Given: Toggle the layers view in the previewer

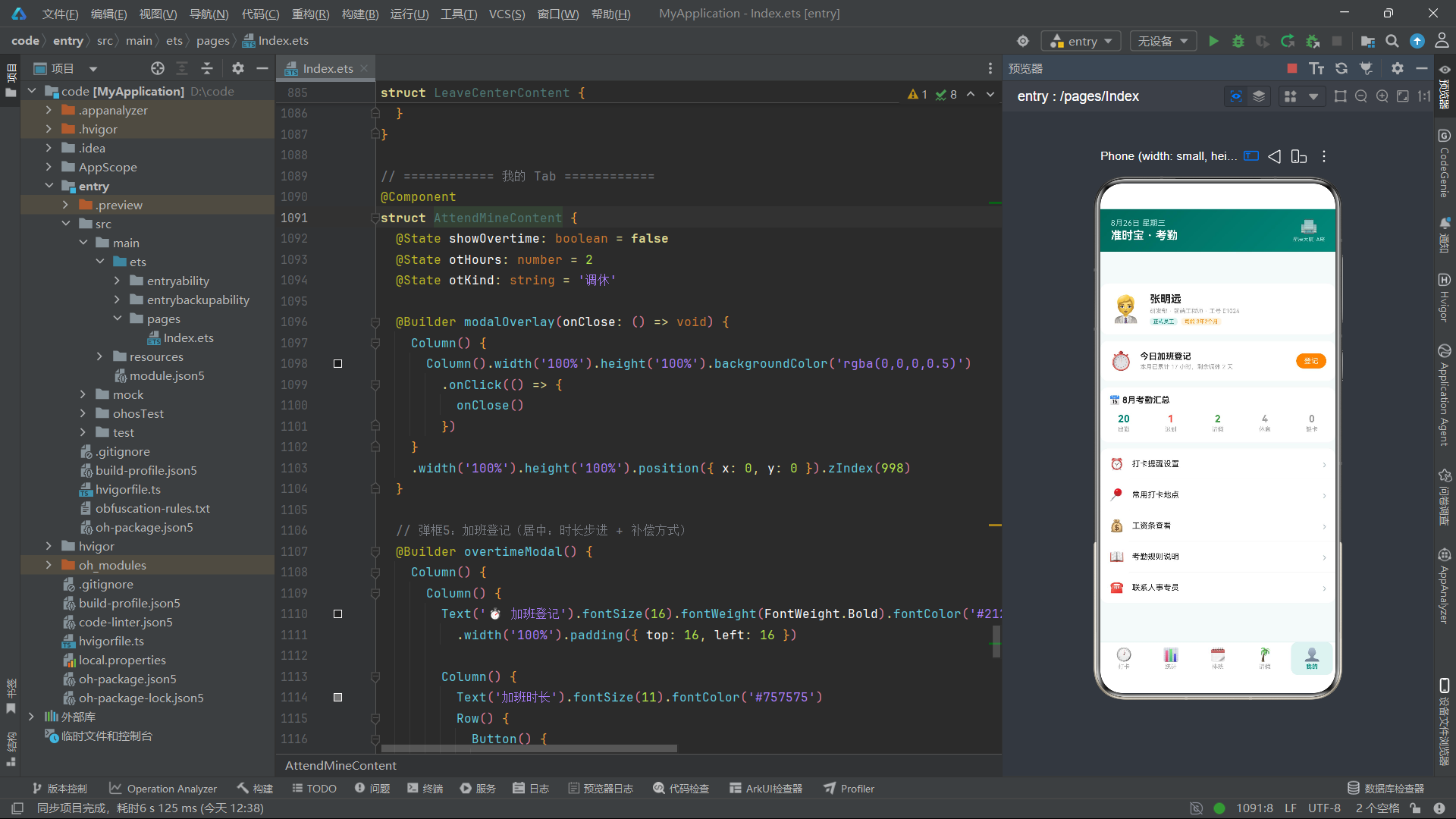Looking at the screenshot, I should 1259,96.
